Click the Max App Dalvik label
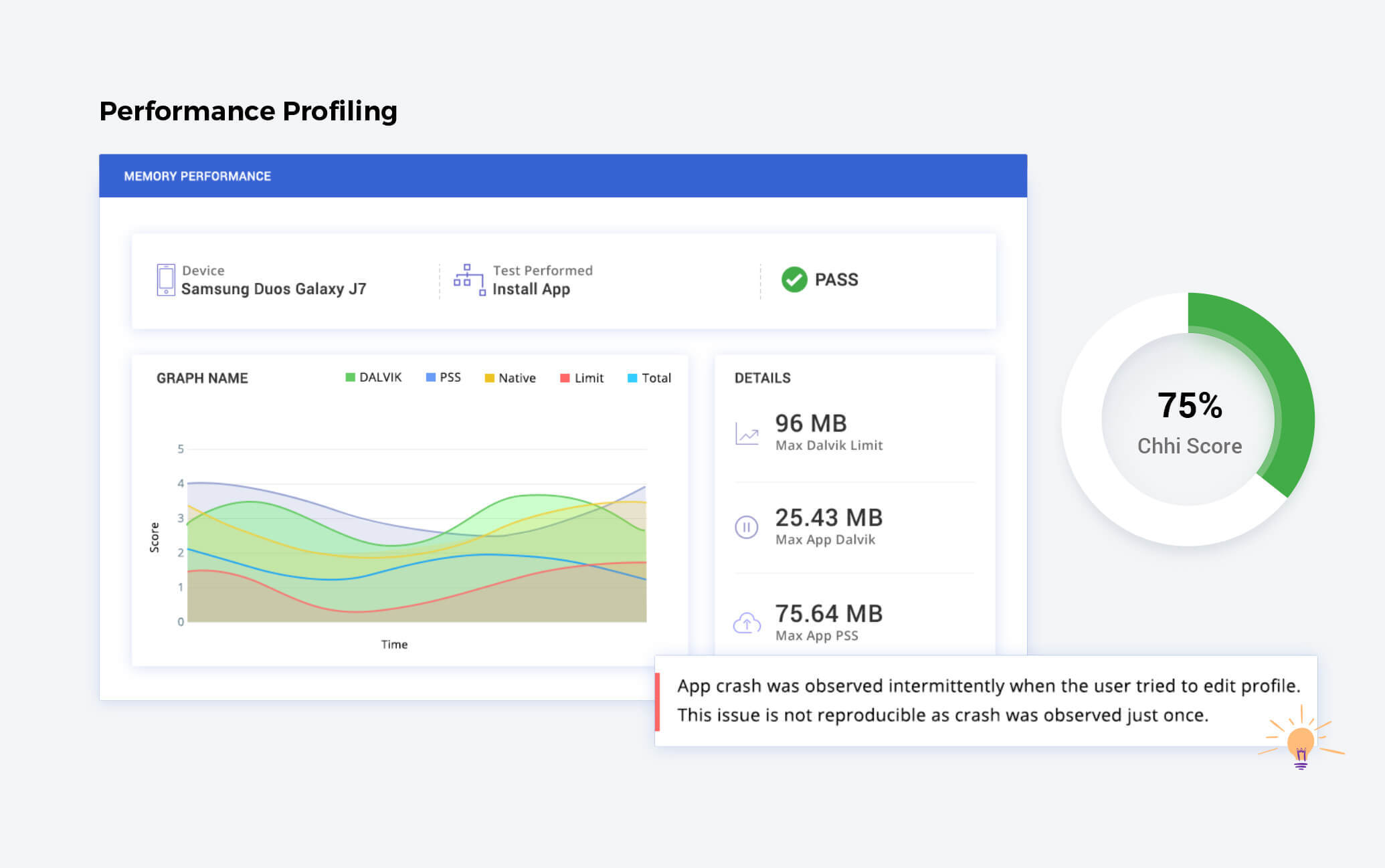Viewport: 1385px width, 868px height. [825, 540]
